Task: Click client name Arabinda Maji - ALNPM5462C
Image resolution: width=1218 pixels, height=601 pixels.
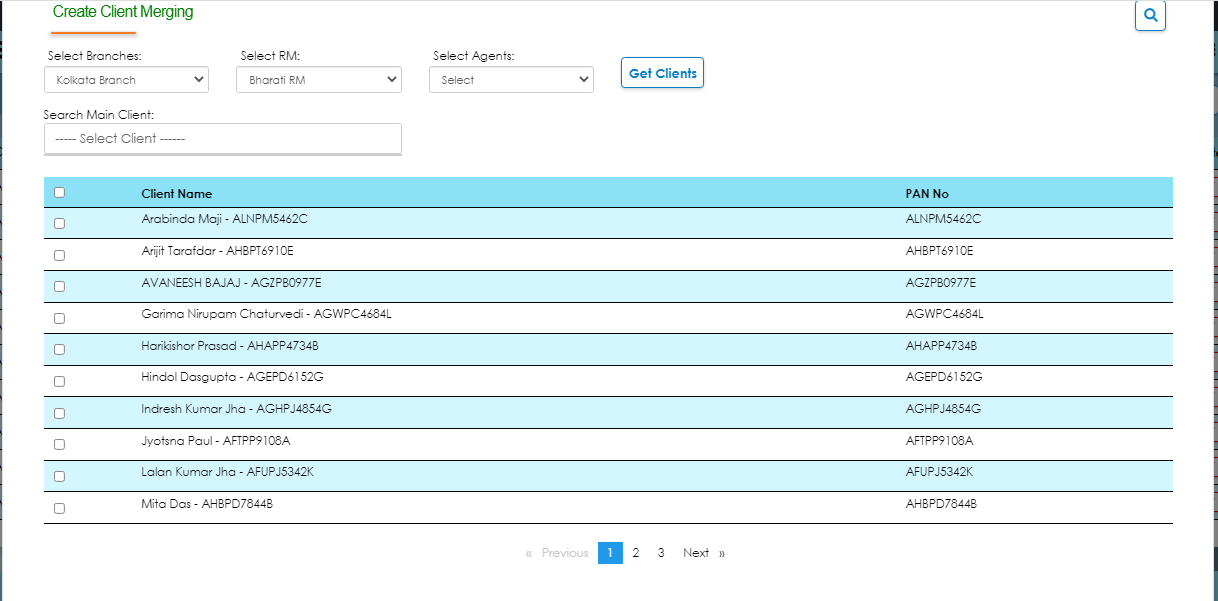Action: coord(225,219)
